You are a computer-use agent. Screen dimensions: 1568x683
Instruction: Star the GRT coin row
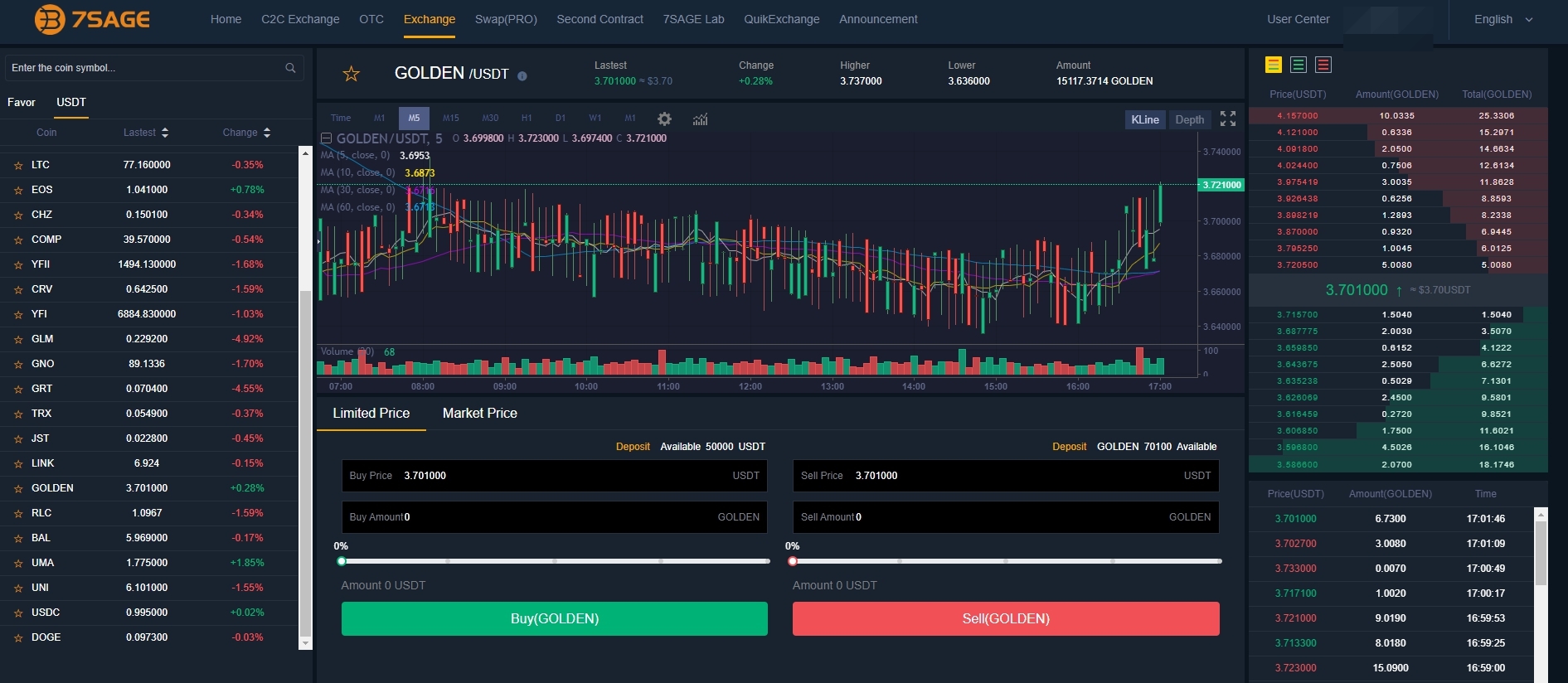[x=18, y=390]
